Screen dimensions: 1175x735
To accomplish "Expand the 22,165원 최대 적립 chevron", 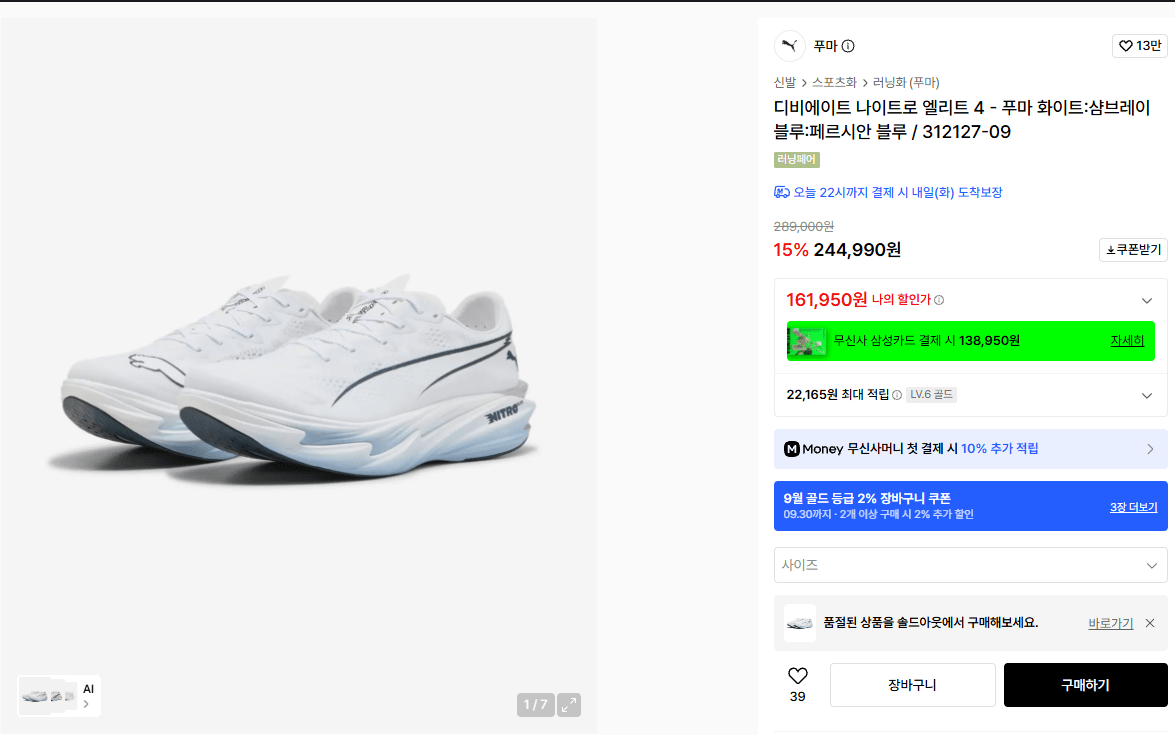I will point(1147,396).
